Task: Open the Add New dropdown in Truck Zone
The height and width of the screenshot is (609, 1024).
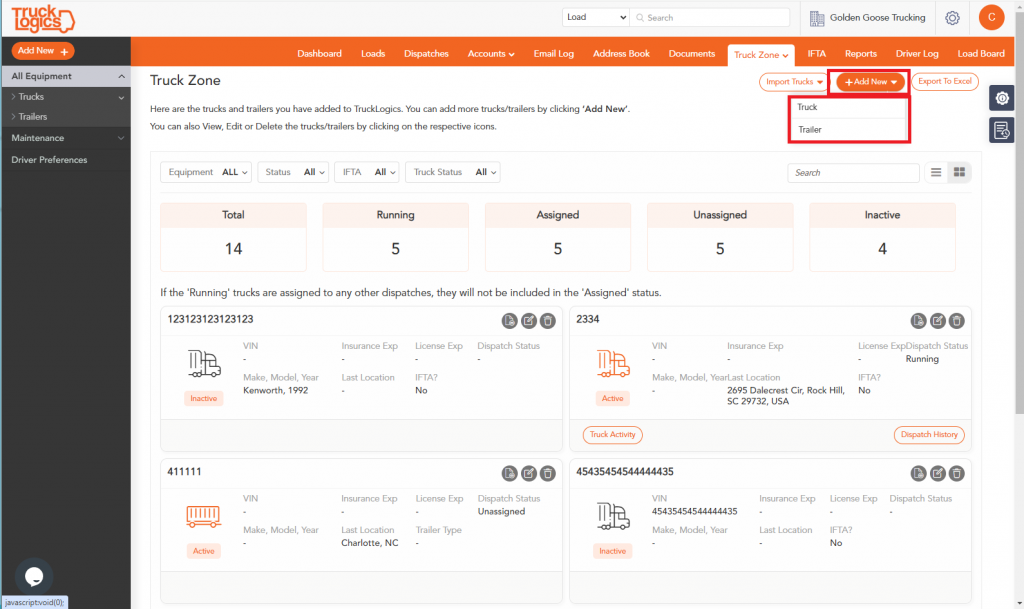Action: tap(871, 82)
